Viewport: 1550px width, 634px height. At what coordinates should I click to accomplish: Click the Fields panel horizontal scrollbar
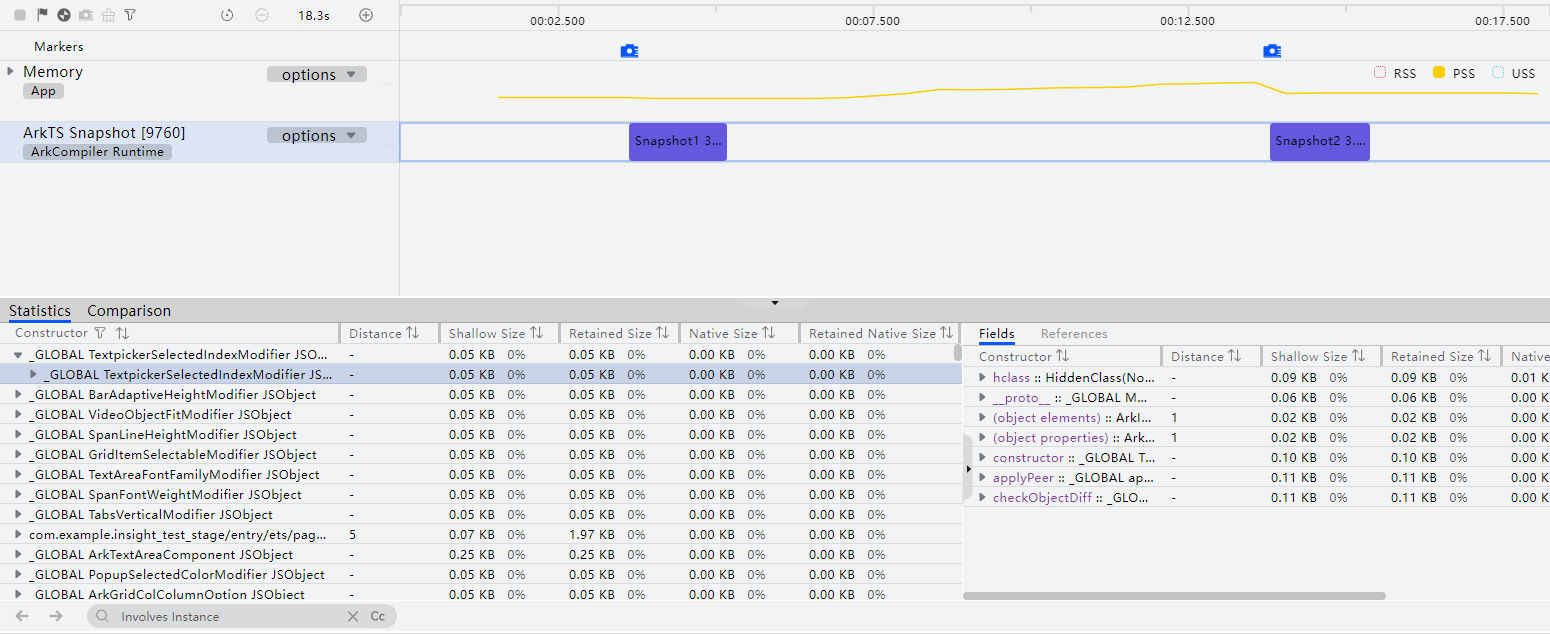click(x=1174, y=596)
